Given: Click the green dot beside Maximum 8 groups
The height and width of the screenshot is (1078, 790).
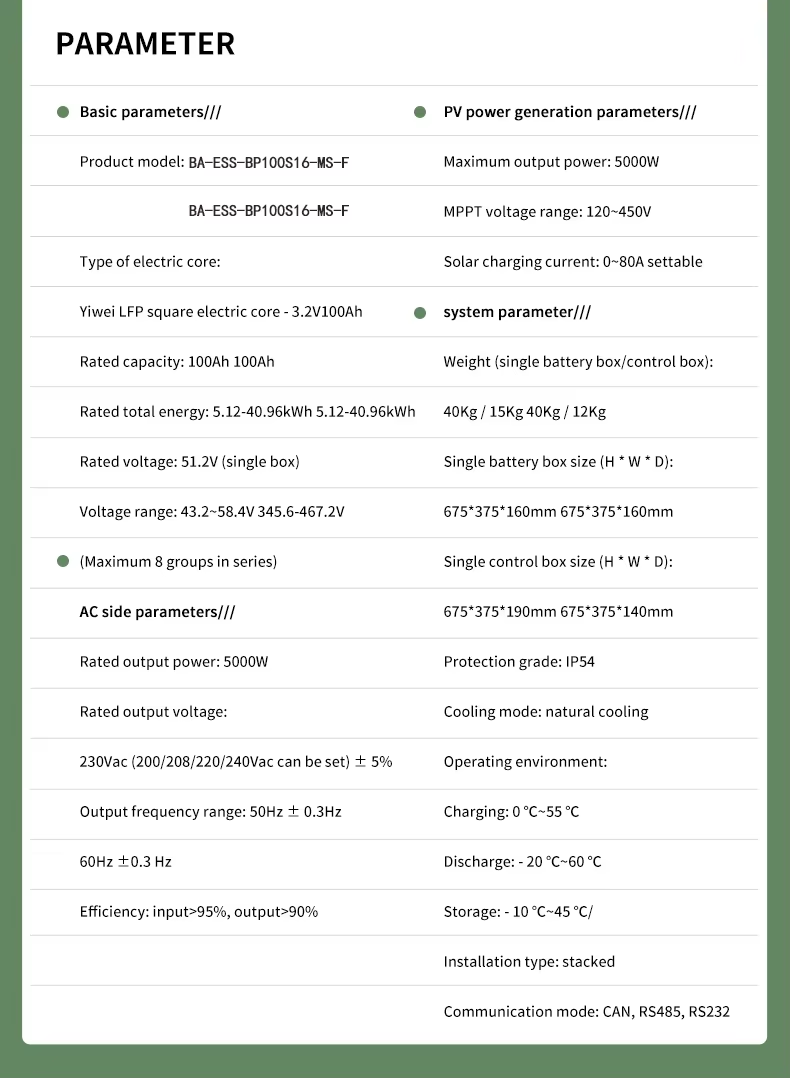Looking at the screenshot, I should (63, 562).
